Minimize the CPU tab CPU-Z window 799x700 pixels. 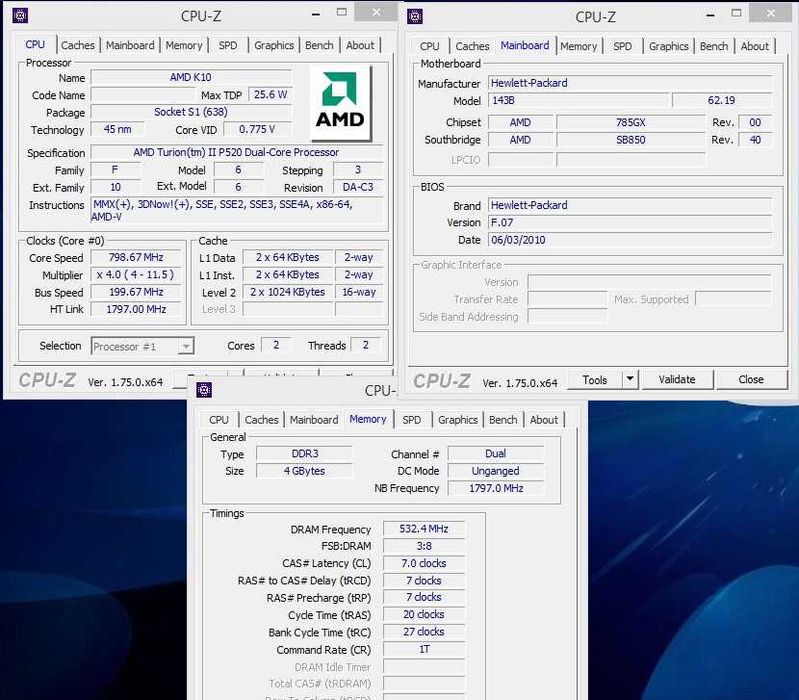[x=316, y=14]
